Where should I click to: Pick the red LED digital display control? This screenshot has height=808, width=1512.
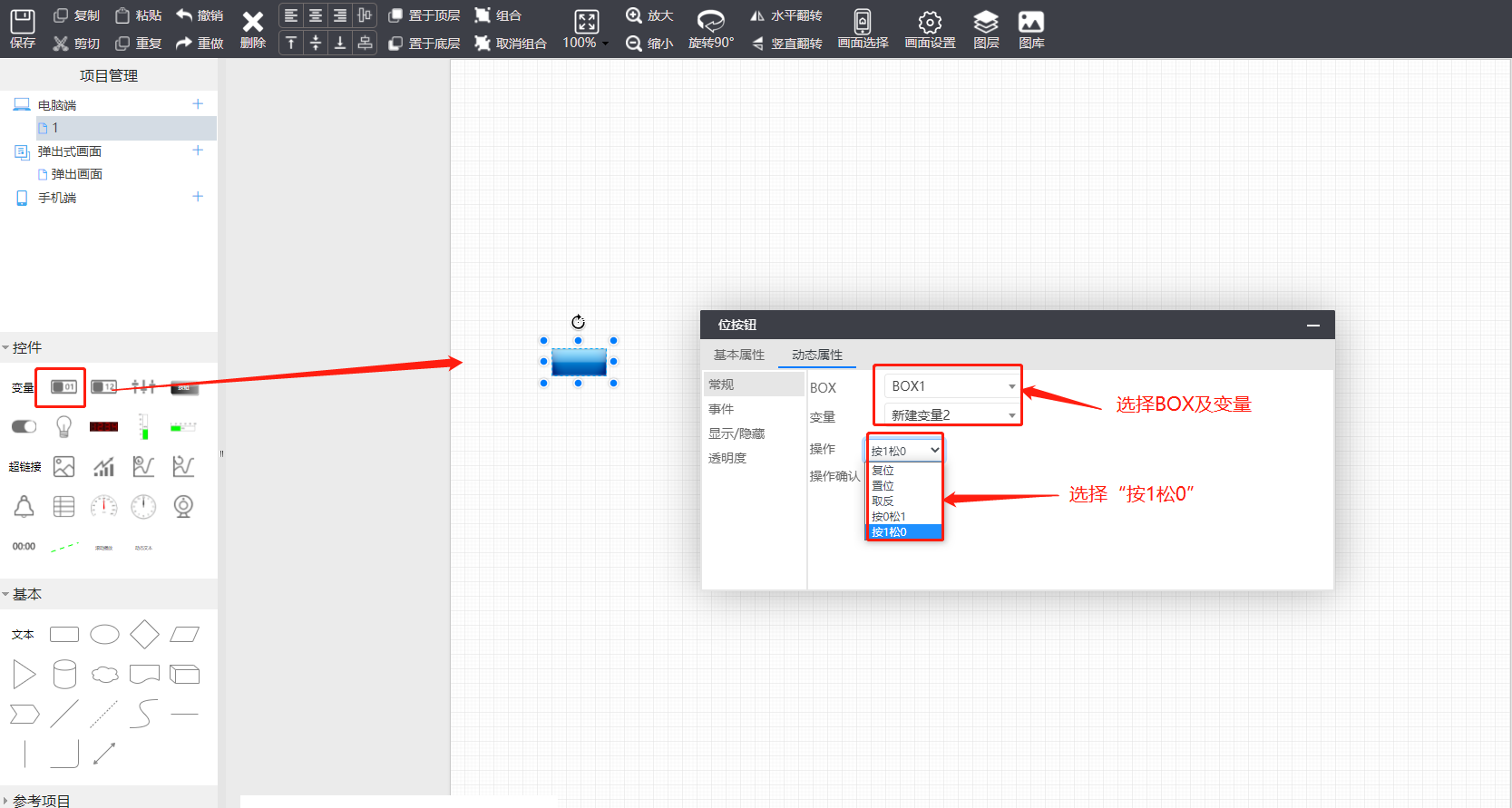103,426
